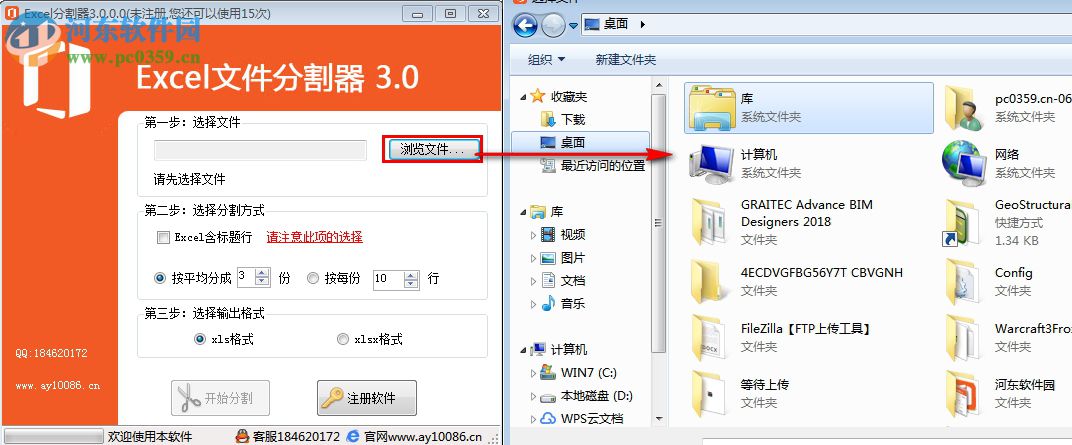Expand the 桌面 breadcrumb arrow

click(x=642, y=25)
